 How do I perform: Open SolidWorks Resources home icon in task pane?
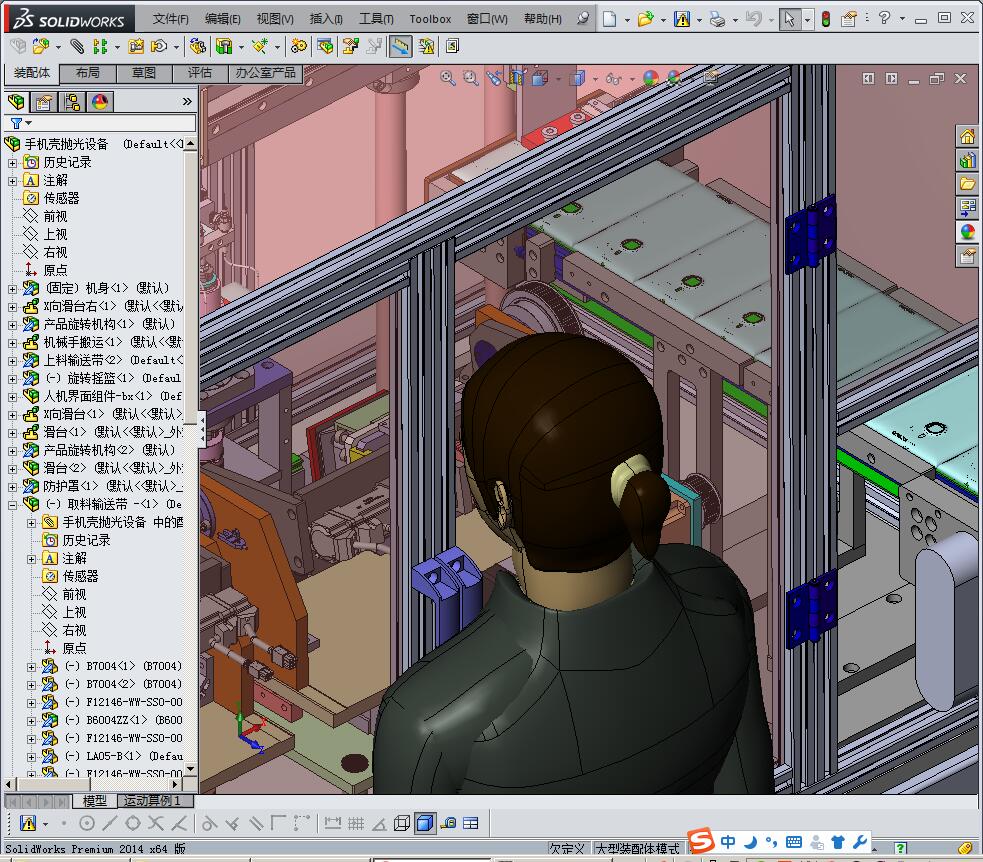(x=967, y=135)
